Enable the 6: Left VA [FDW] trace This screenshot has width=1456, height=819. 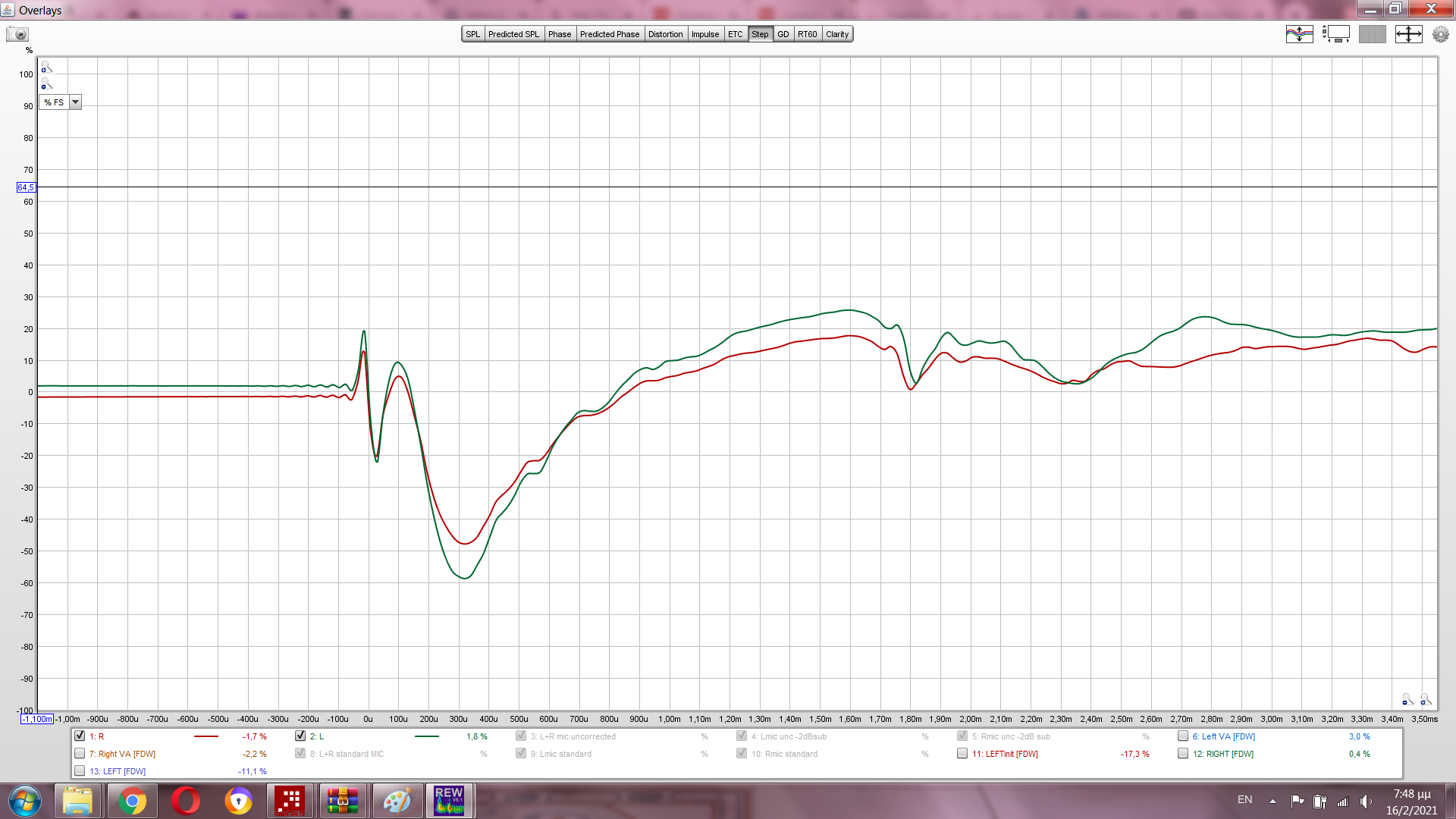pos(1183,736)
